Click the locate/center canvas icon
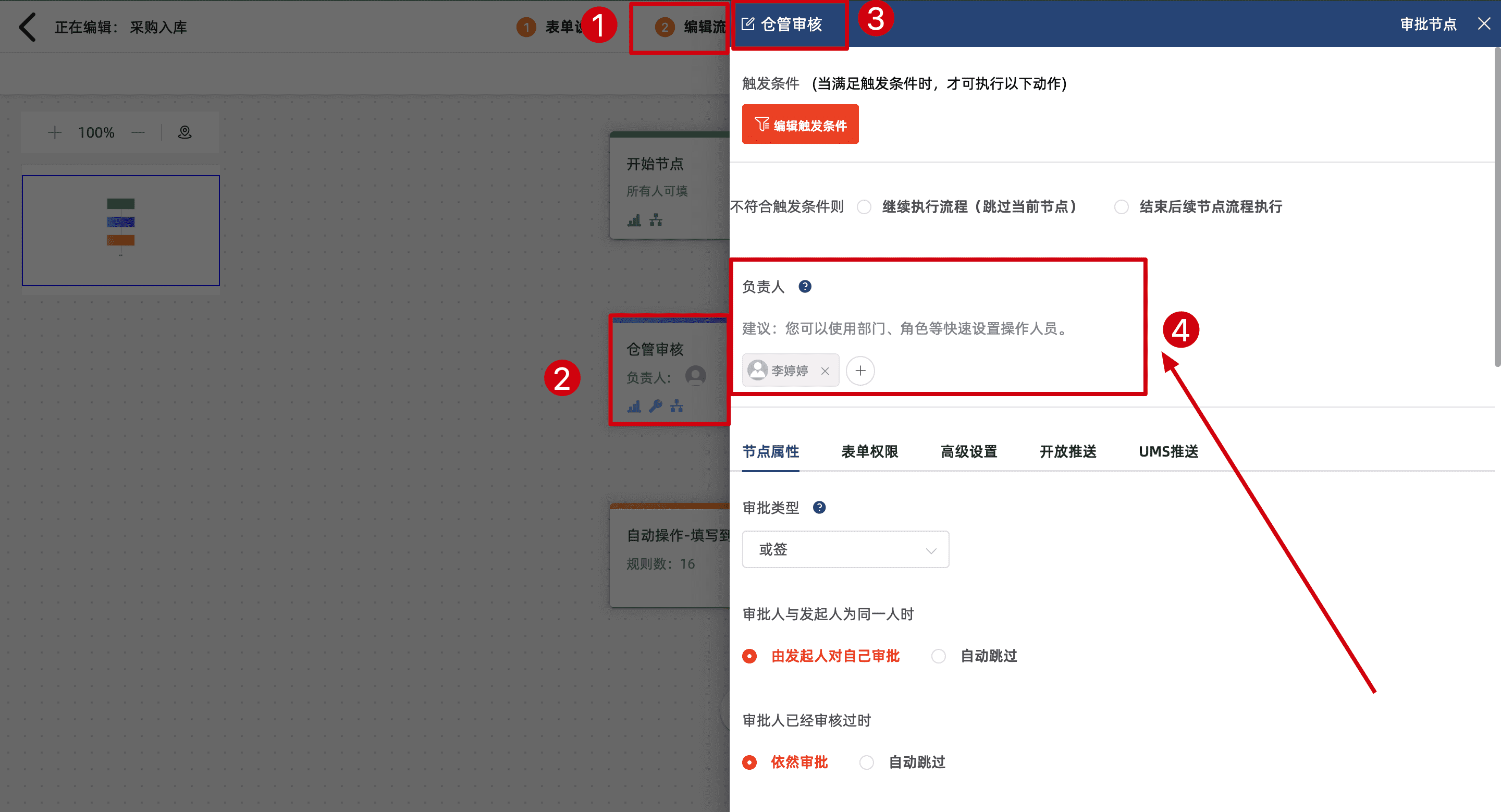The image size is (1501, 812). pos(184,133)
